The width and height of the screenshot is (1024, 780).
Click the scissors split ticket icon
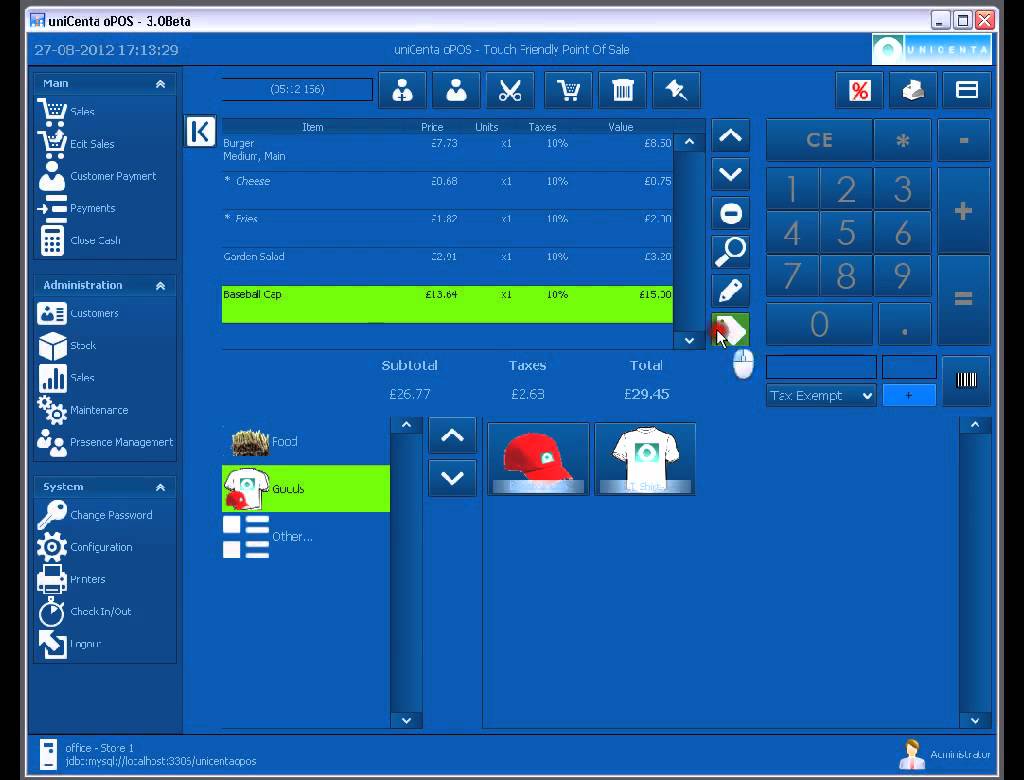coord(510,90)
